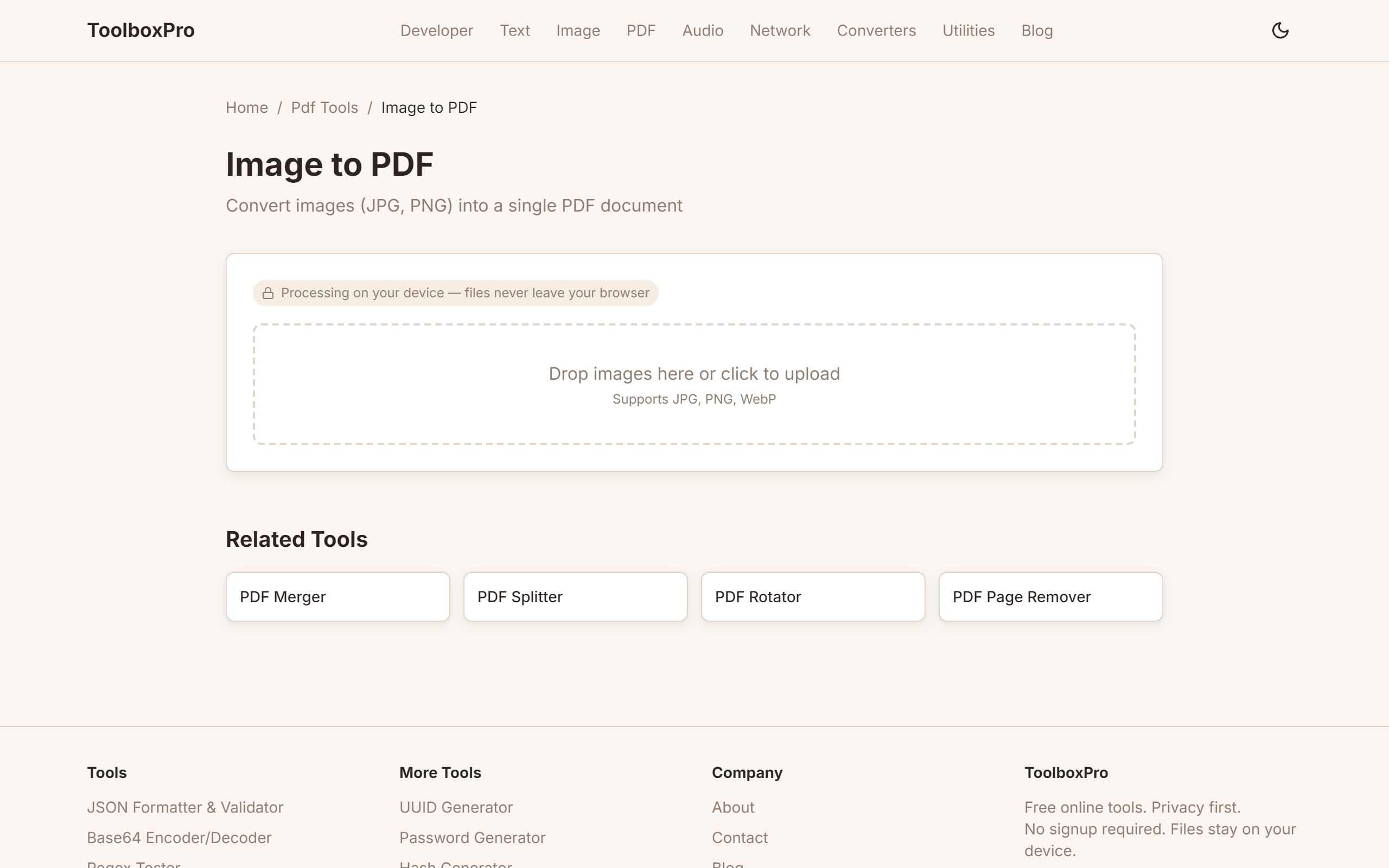The image size is (1389, 868).
Task: Open the Image tools menu
Action: tap(578, 30)
